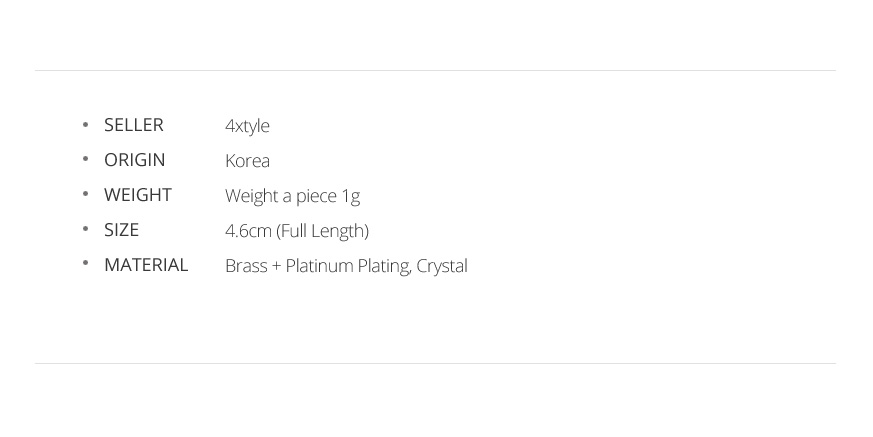This screenshot has height=437, width=873.
Task: Select the 4xtyle seller name
Action: [x=247, y=126]
